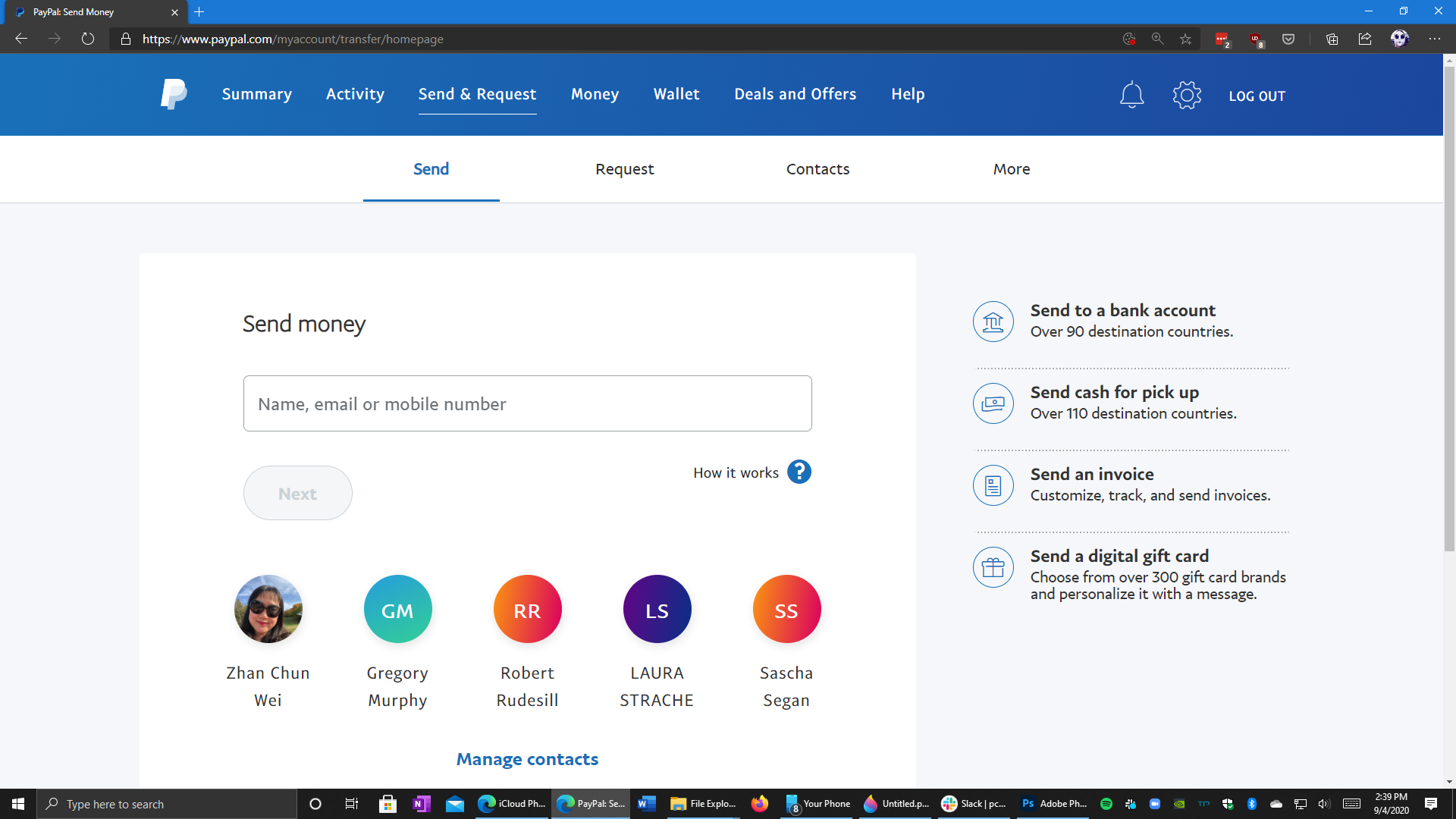
Task: Click the Send an invoice icon
Action: (993, 485)
